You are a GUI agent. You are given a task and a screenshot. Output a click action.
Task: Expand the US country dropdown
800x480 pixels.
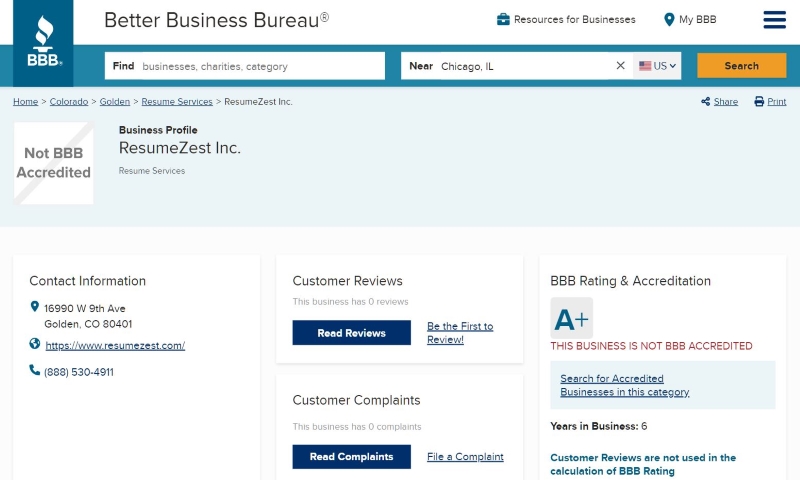tap(657, 66)
